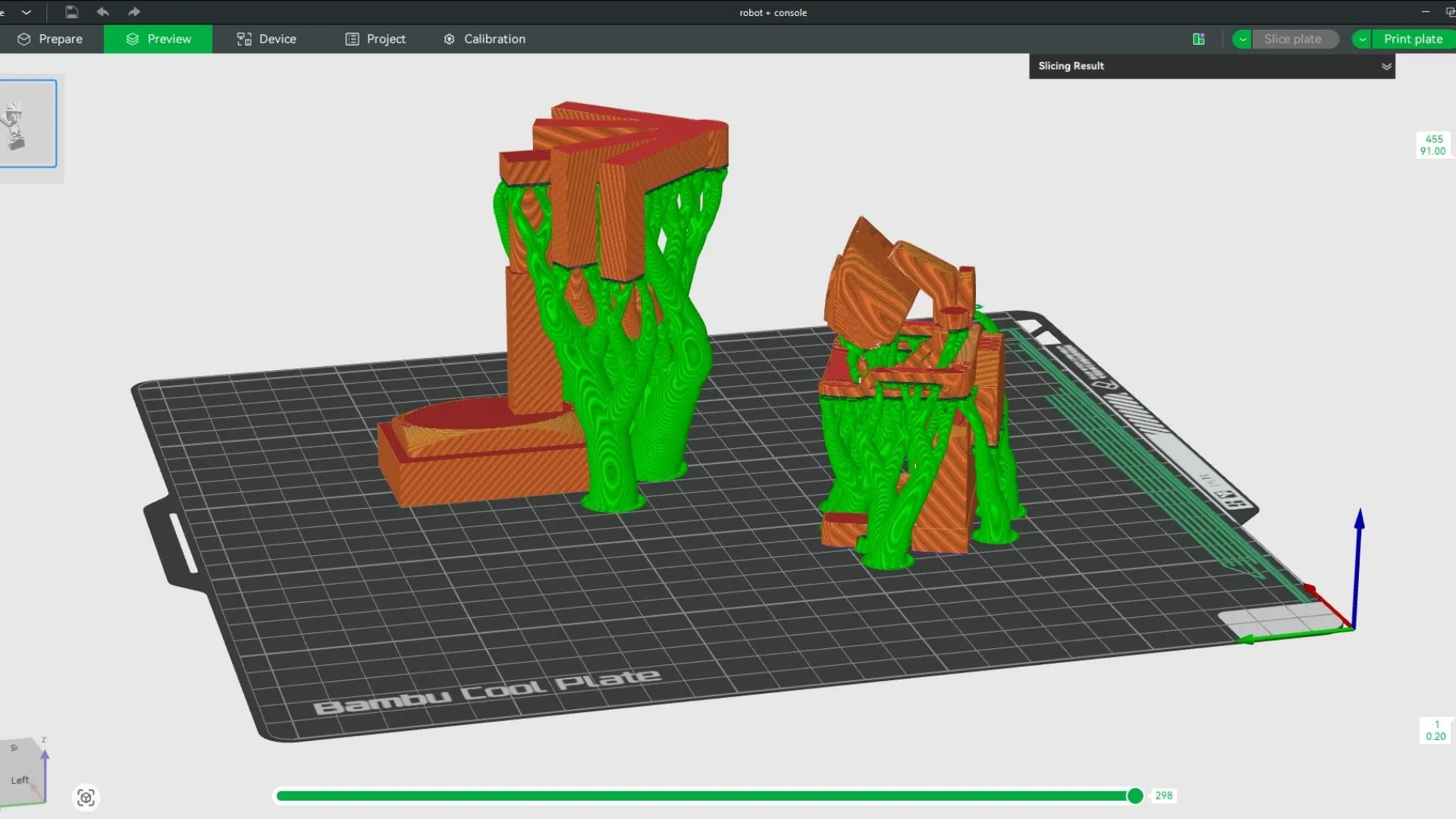Click the Undo arrow icon
1456x819 pixels.
coord(103,12)
